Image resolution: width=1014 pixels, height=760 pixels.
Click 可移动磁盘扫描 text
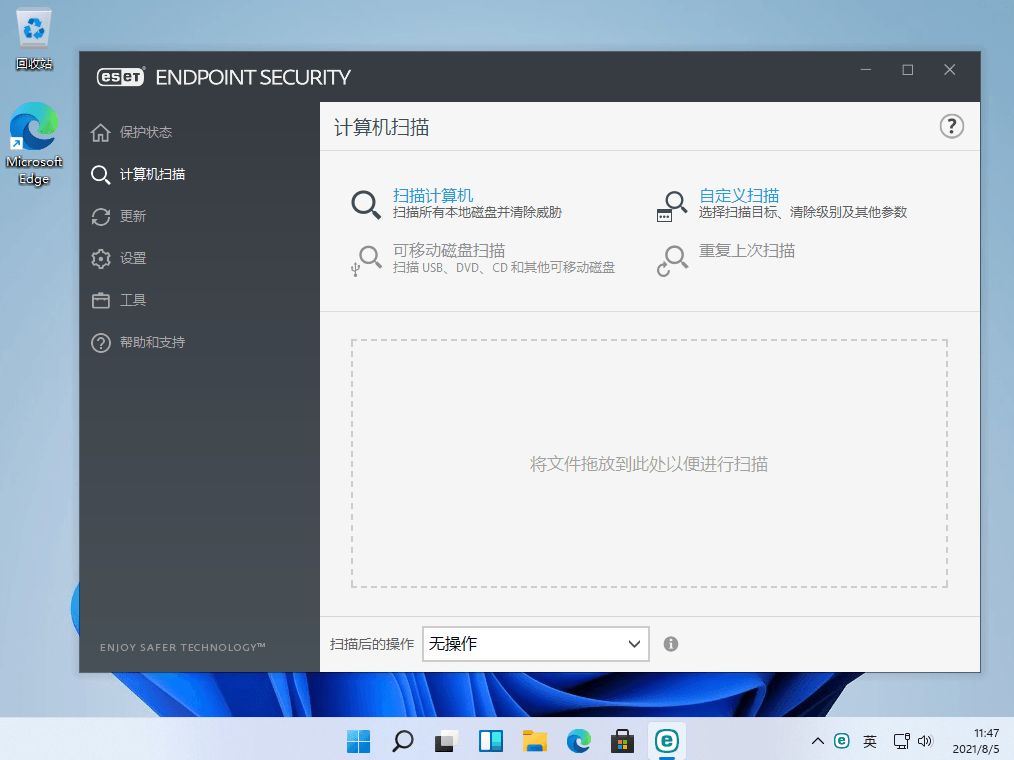[449, 250]
